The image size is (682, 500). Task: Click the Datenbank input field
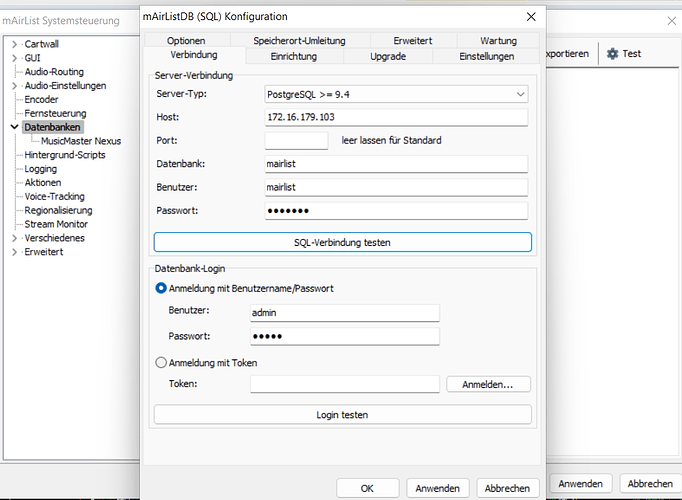click(396, 164)
